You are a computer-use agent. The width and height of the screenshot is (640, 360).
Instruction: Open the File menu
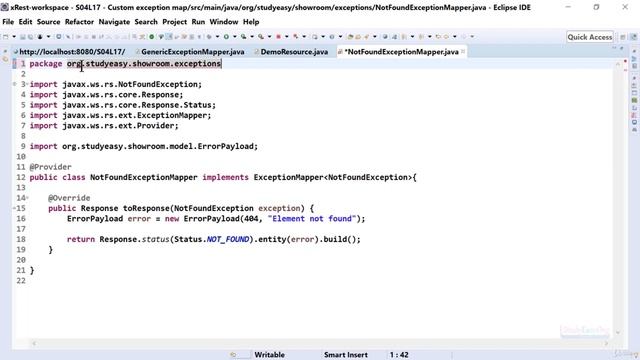[x=8, y=22]
